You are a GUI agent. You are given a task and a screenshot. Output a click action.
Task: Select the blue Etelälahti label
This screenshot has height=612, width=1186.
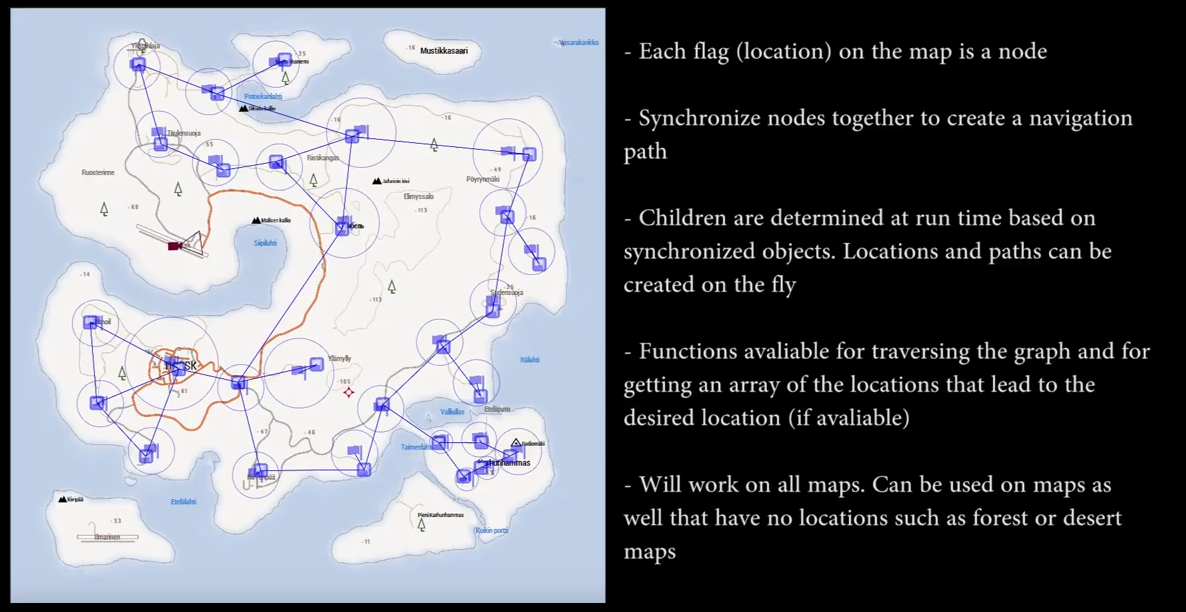[183, 502]
